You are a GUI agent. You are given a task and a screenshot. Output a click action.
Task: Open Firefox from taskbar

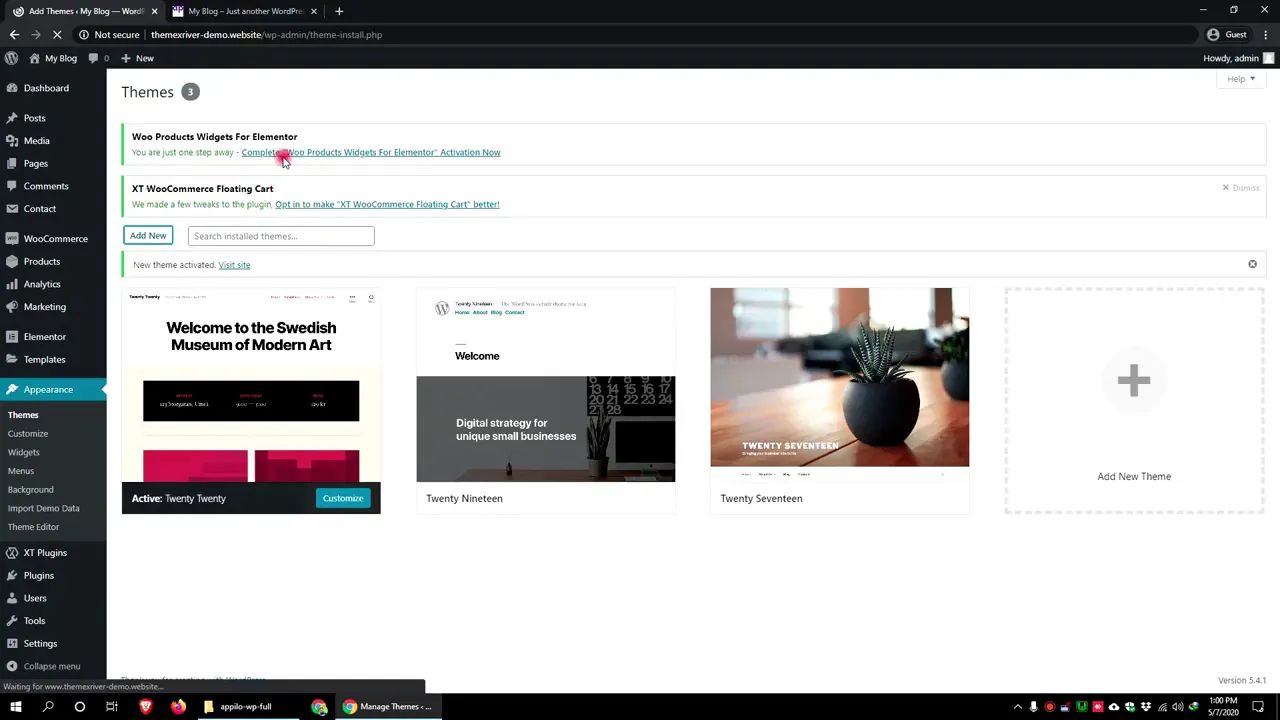click(x=177, y=707)
